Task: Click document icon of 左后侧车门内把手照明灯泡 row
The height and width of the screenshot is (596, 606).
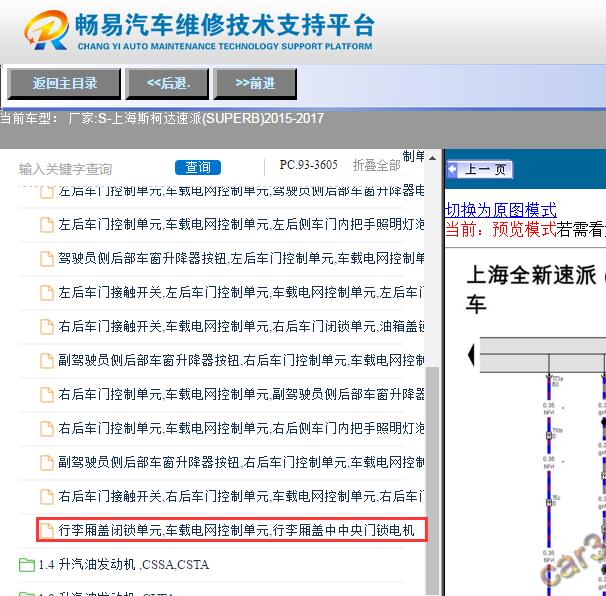Action: (47, 225)
